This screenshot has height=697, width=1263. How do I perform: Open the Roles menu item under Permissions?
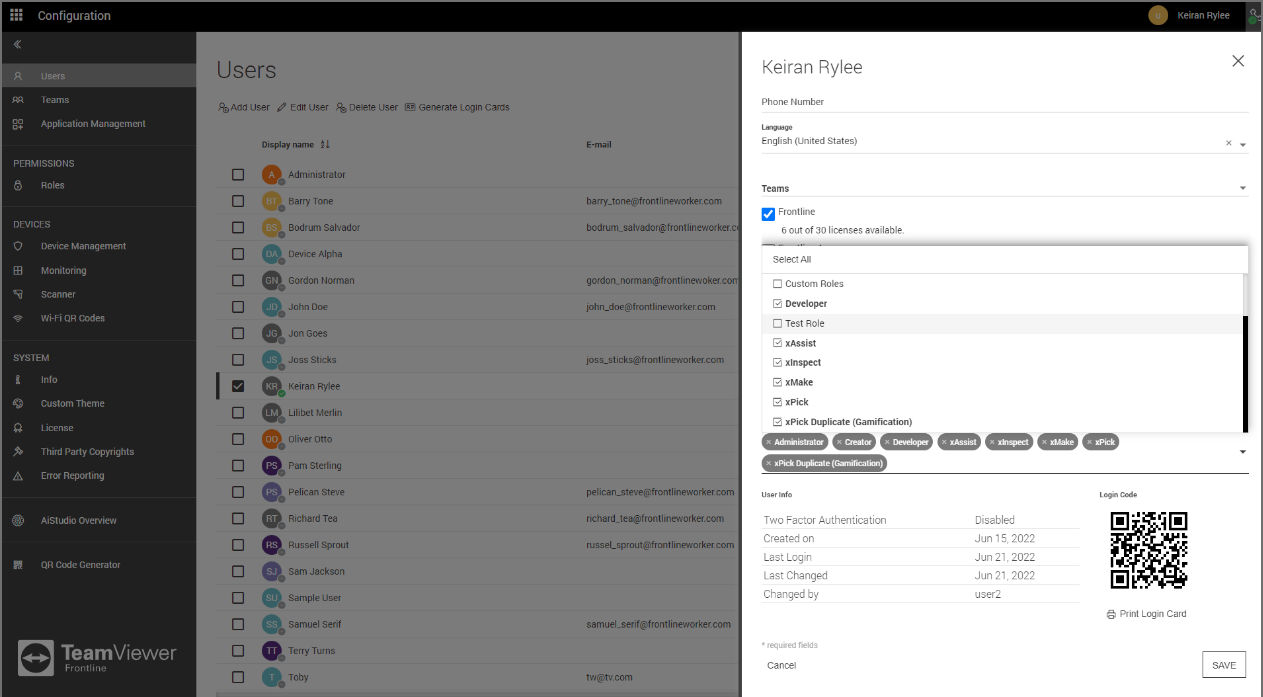(52, 185)
